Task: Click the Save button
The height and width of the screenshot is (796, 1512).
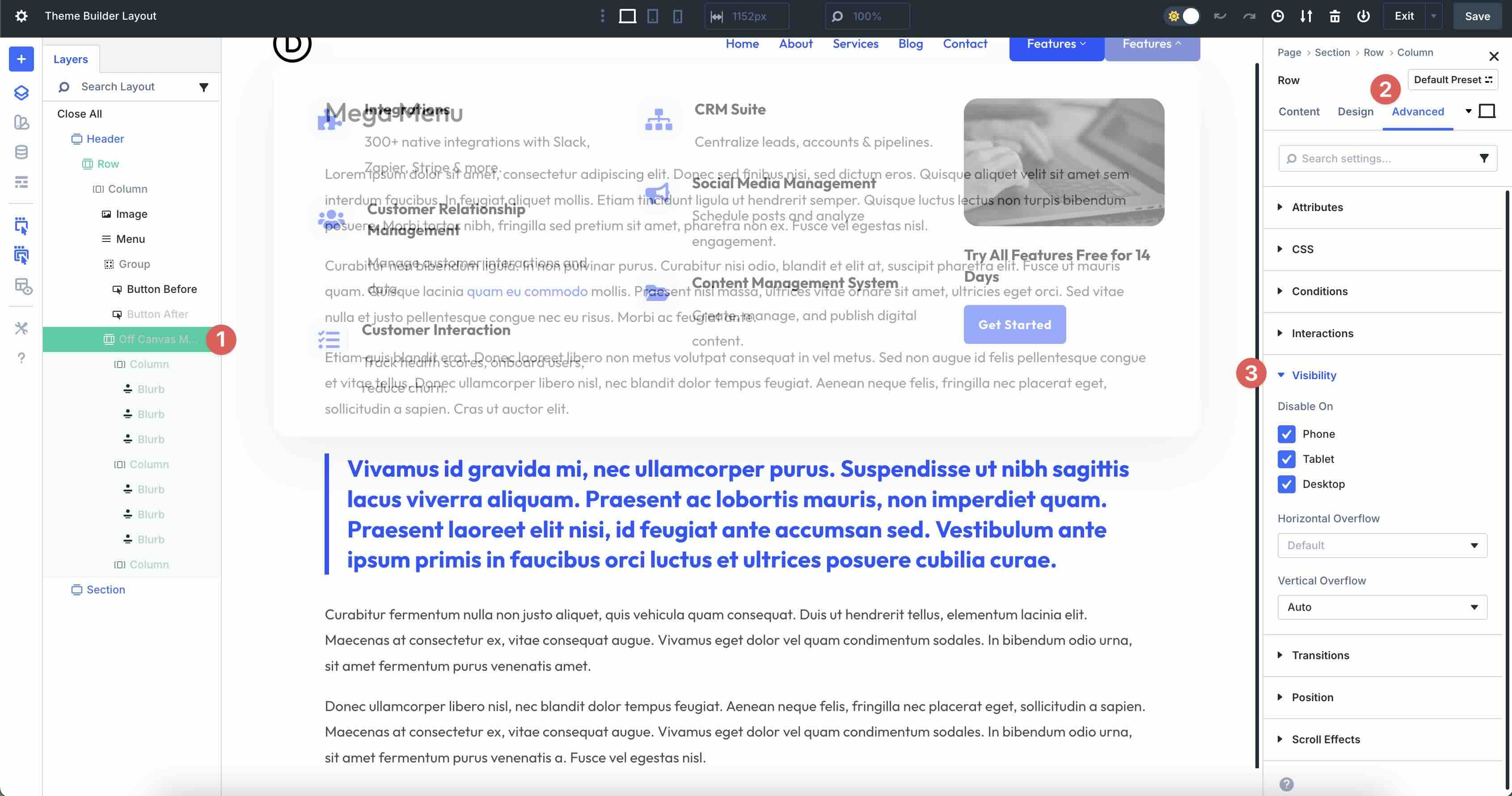Action: click(x=1478, y=16)
